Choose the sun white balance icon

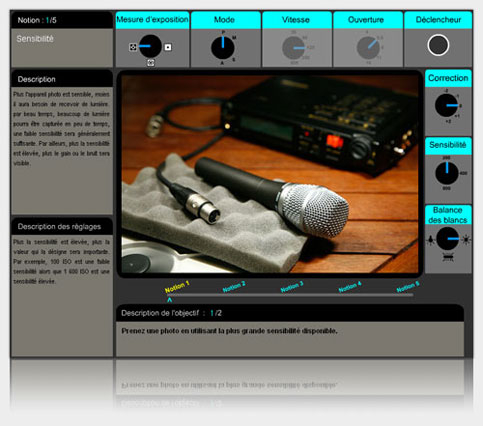click(466, 239)
